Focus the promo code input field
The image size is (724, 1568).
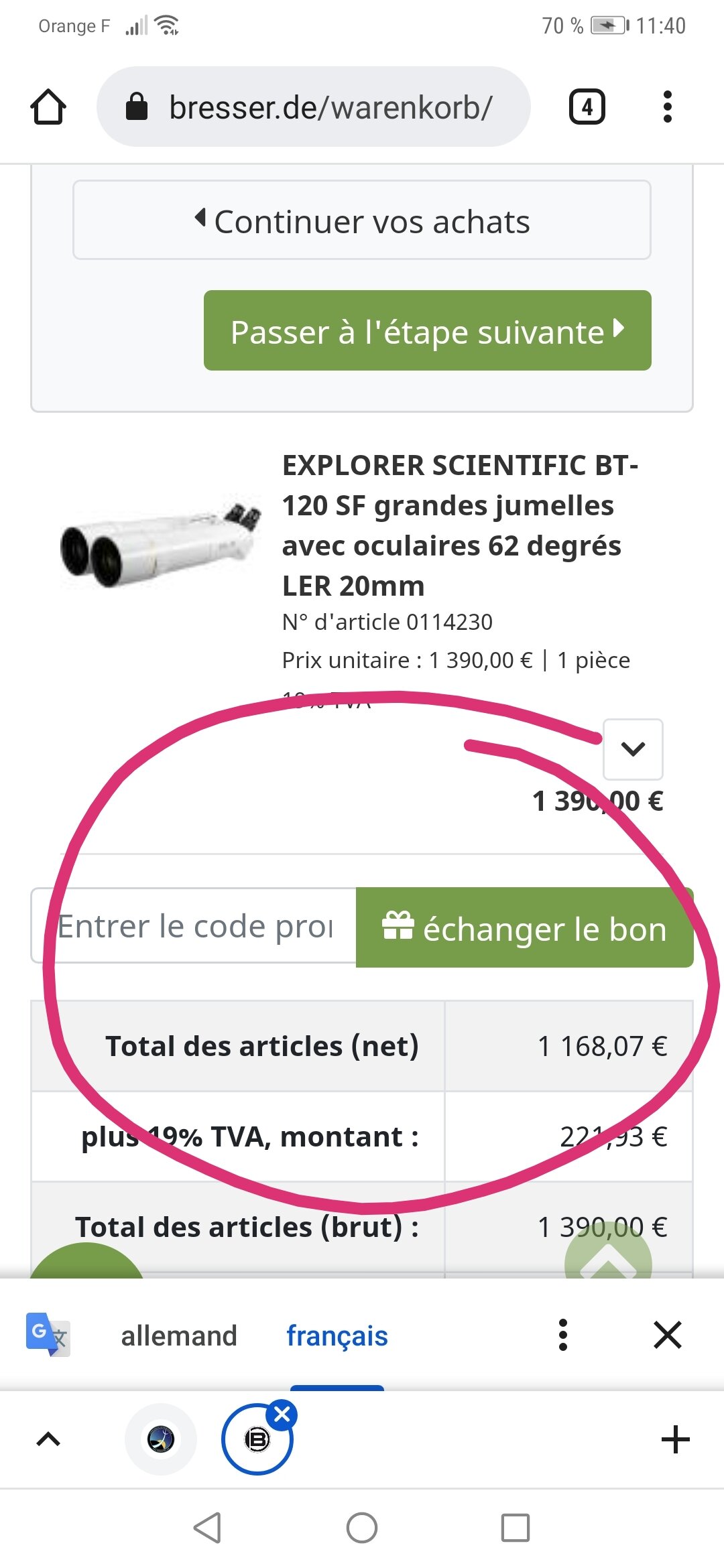click(194, 926)
